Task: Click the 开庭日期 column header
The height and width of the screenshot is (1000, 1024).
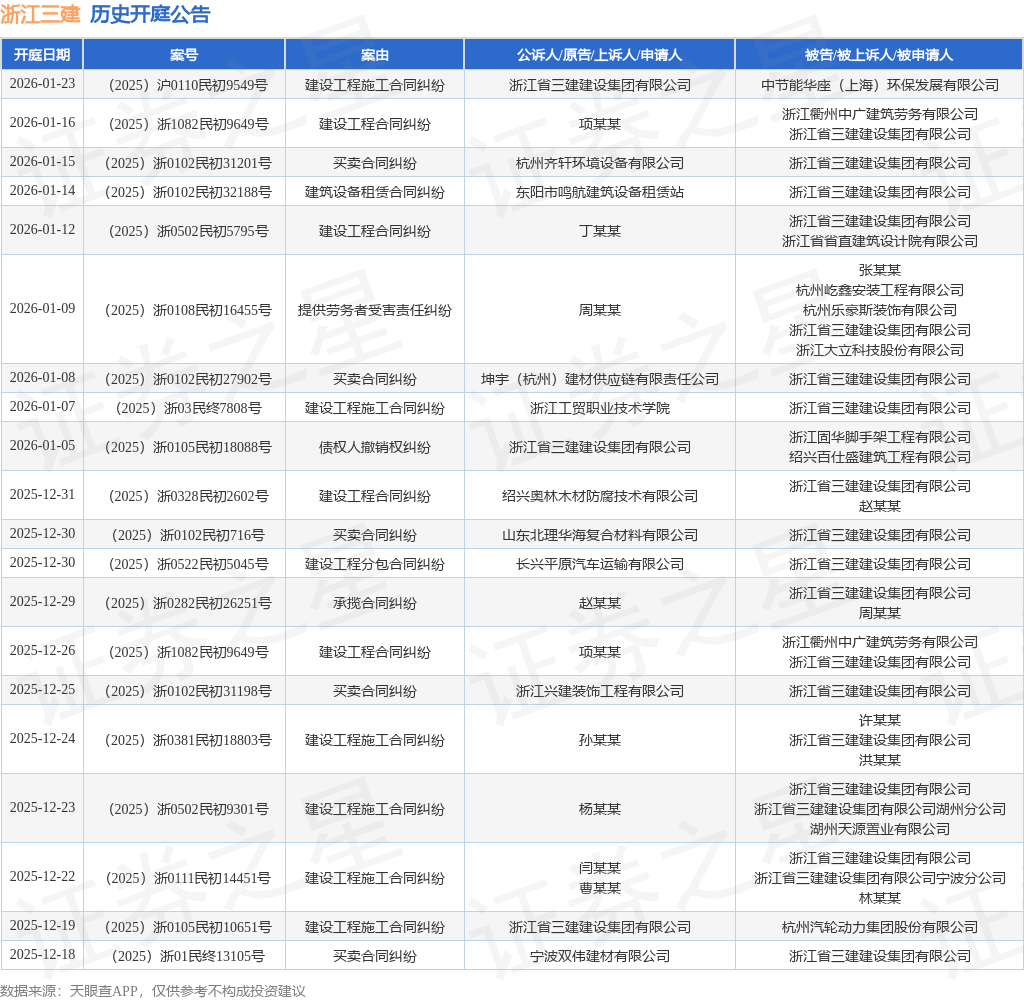Action: pos(42,55)
